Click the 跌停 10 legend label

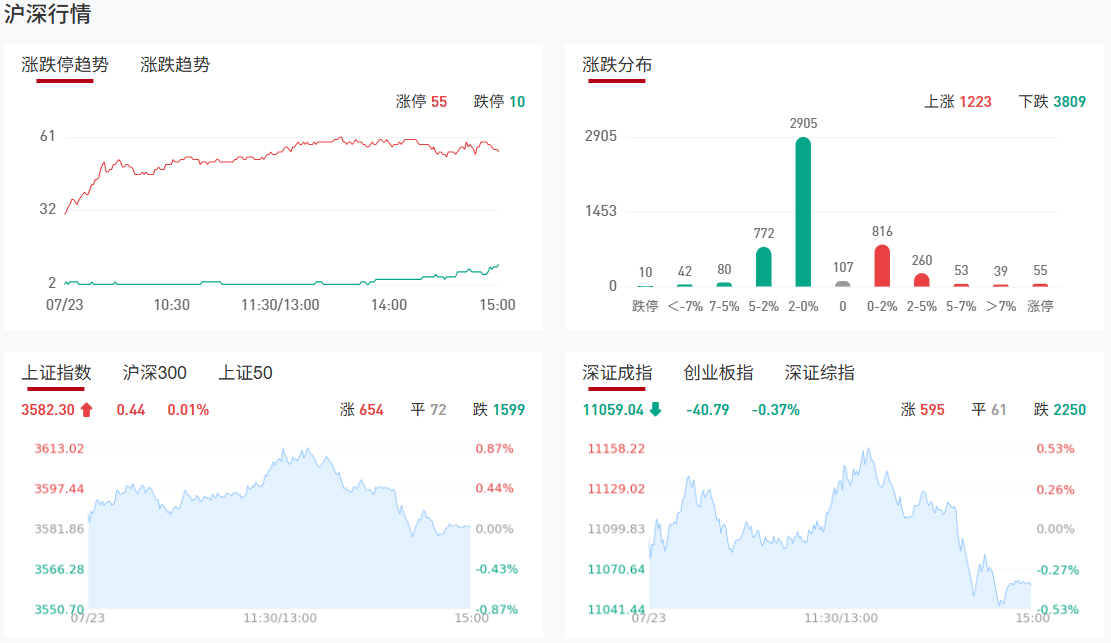click(499, 102)
